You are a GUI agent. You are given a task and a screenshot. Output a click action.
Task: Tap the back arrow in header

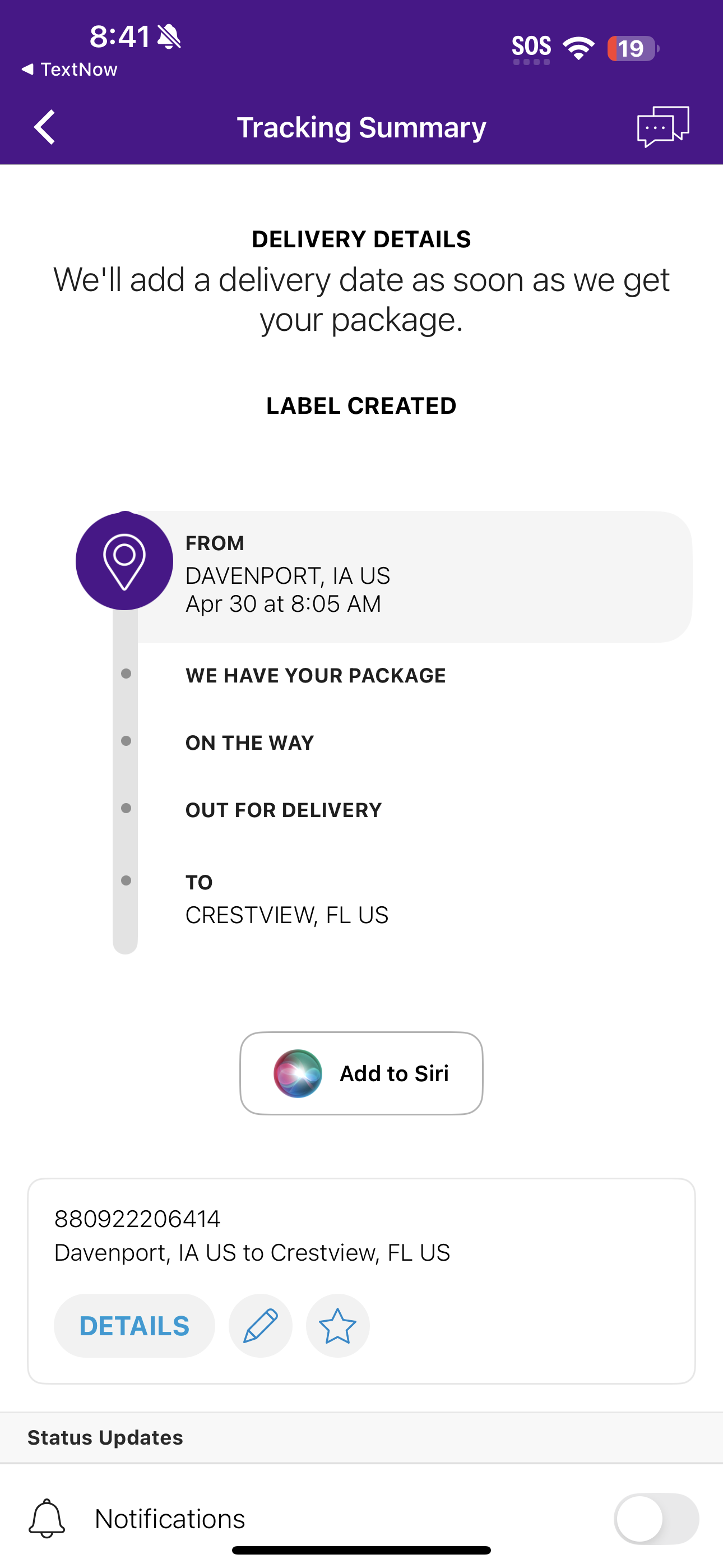[44, 127]
